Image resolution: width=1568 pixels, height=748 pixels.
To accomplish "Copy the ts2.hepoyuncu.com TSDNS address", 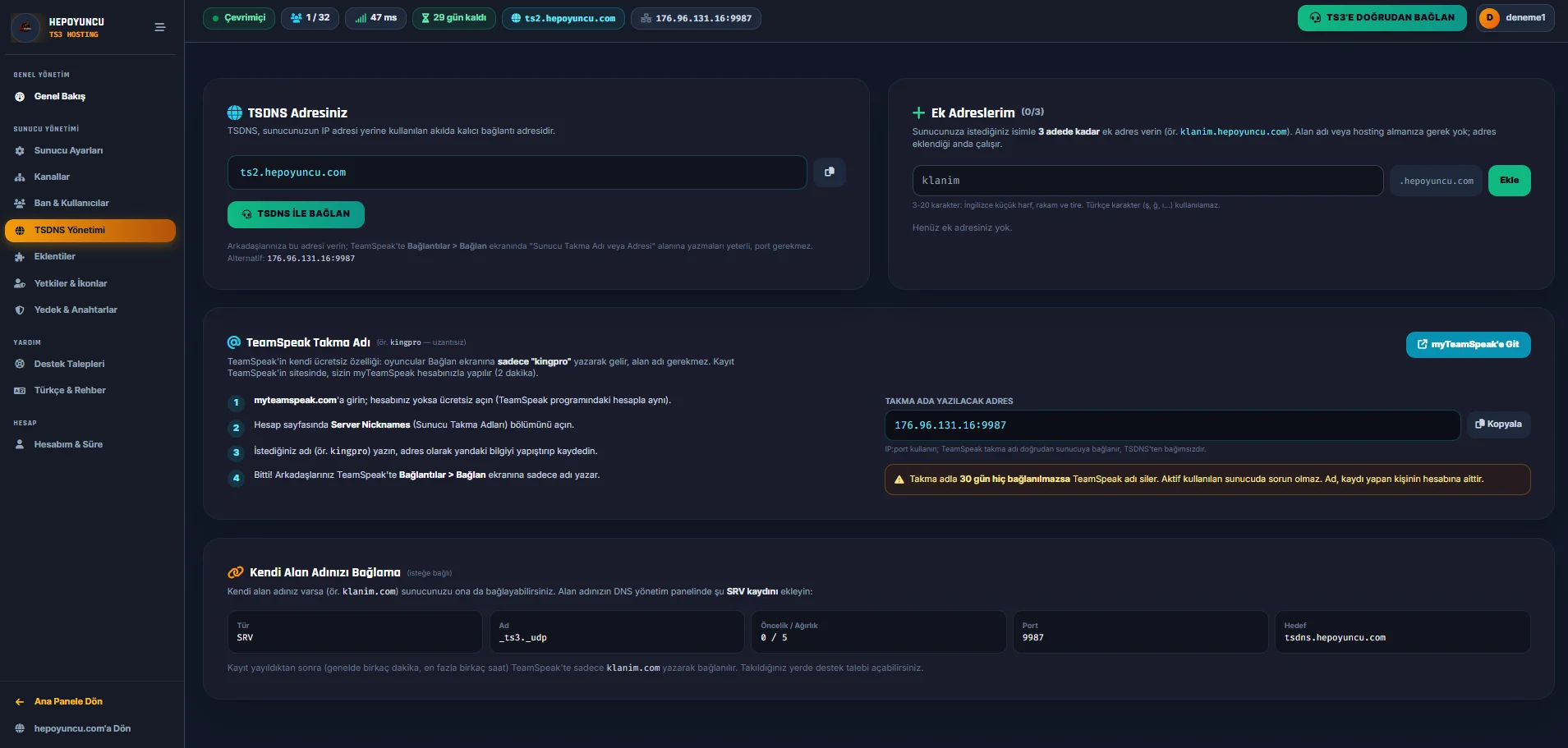I will tap(830, 172).
